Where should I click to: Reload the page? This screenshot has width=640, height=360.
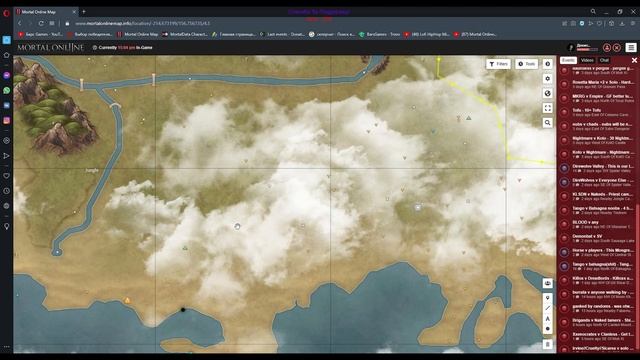pyautogui.click(x=41, y=24)
